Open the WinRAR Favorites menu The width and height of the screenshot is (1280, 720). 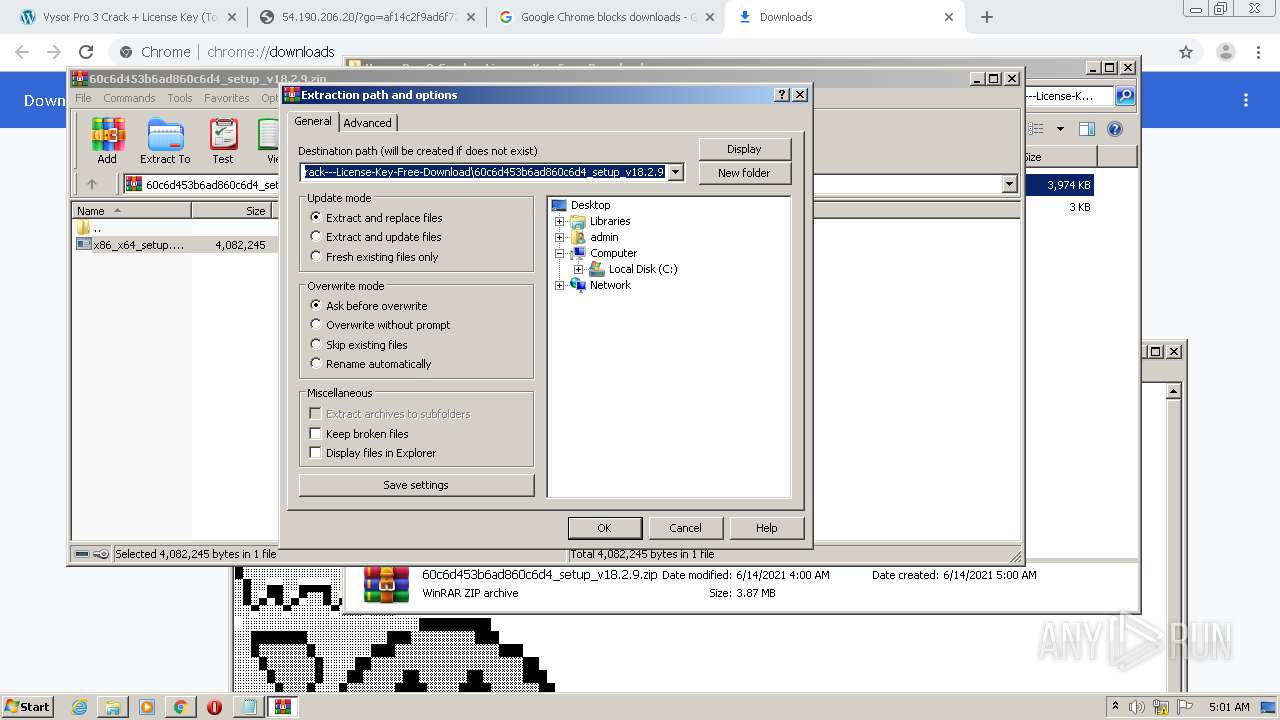[227, 98]
